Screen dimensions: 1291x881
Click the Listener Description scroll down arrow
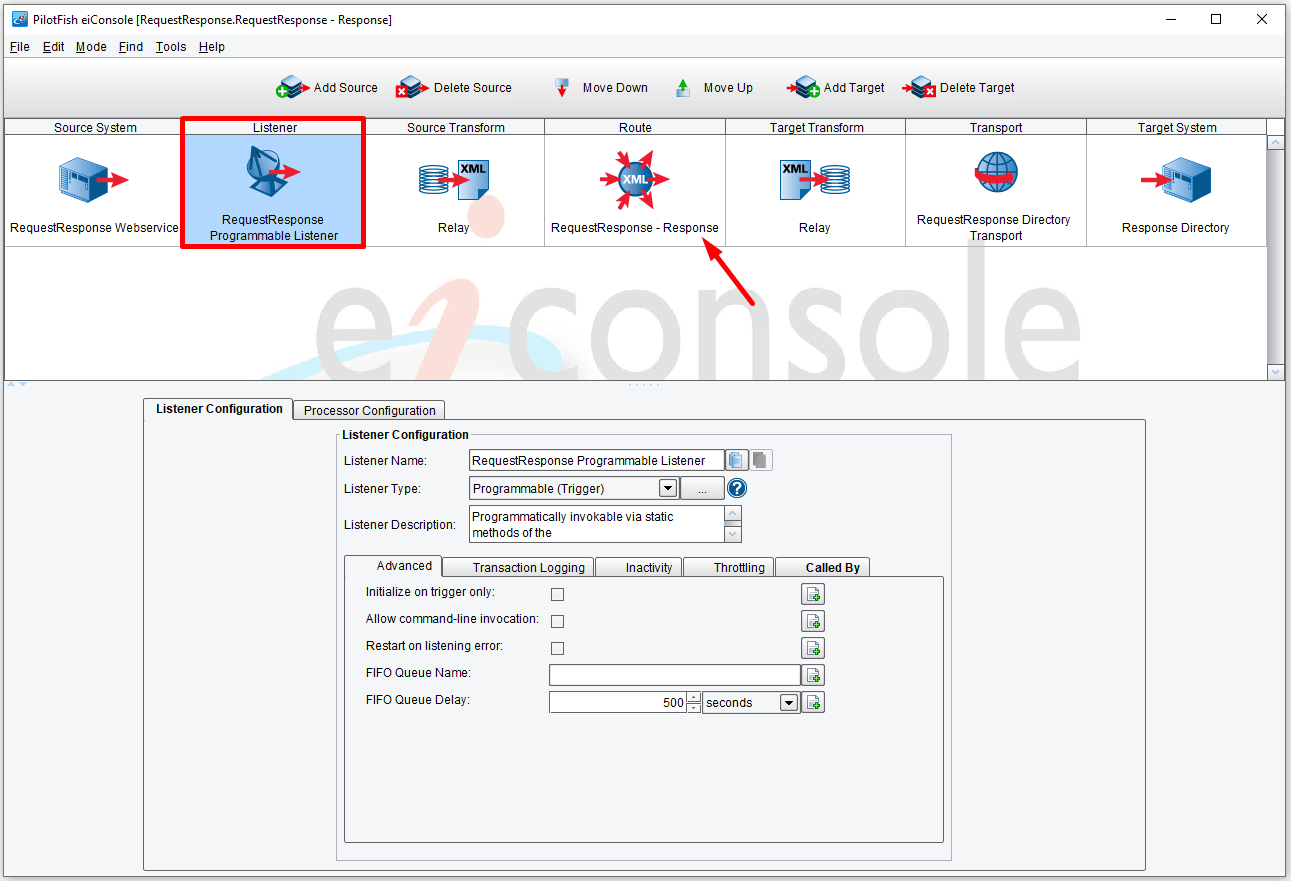point(733,533)
